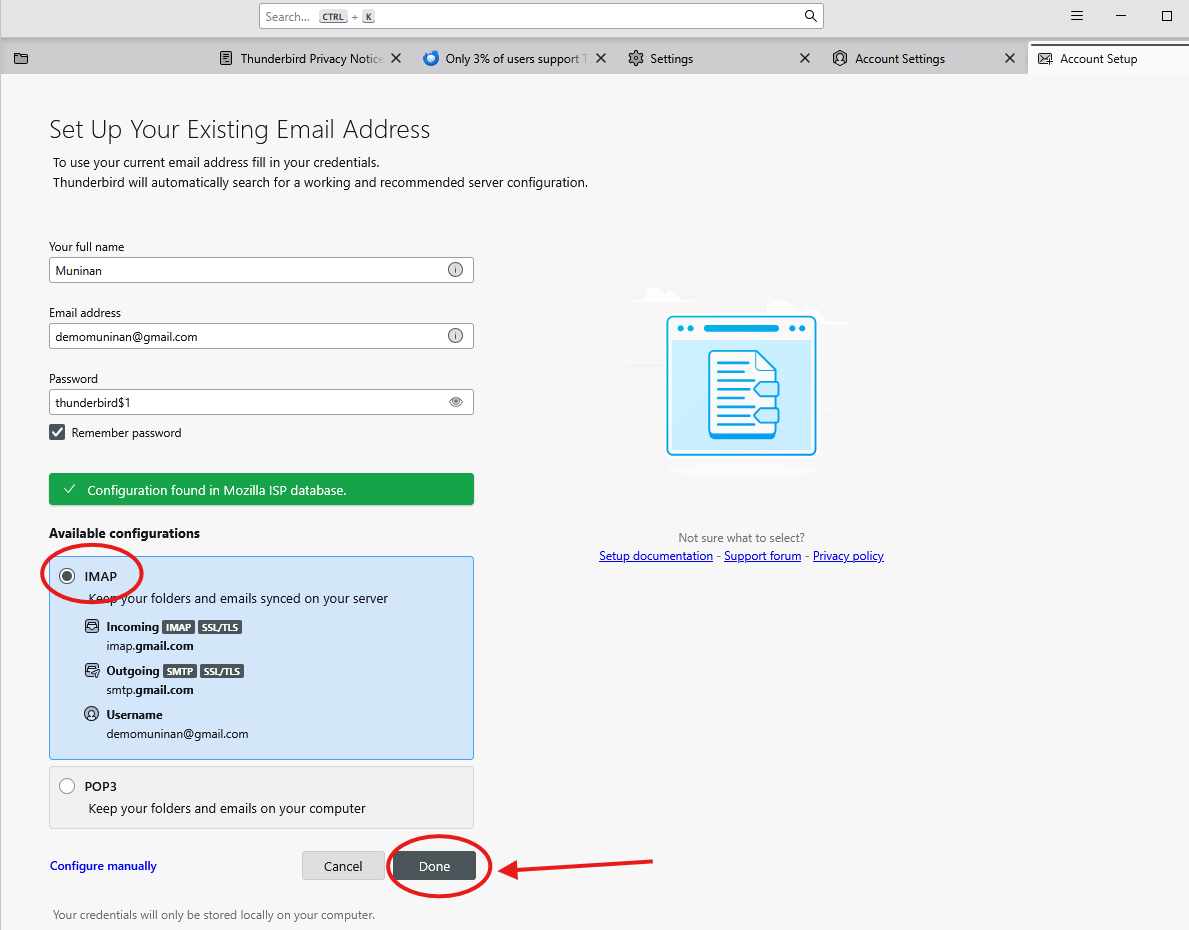Toggle password visibility eye icon
Image resolution: width=1189 pixels, height=930 pixels.
point(456,402)
